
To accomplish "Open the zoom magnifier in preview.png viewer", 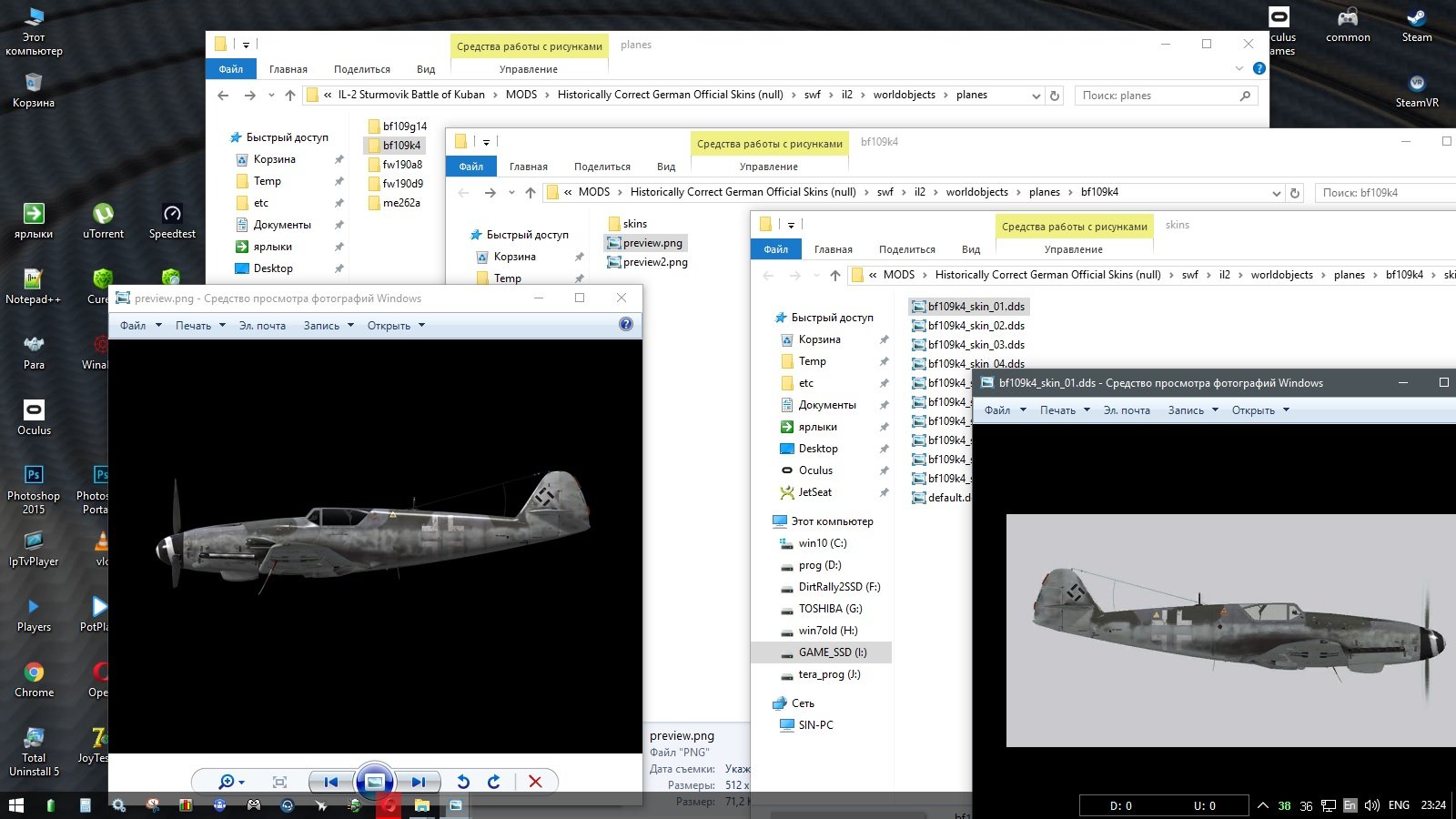I will [231, 782].
